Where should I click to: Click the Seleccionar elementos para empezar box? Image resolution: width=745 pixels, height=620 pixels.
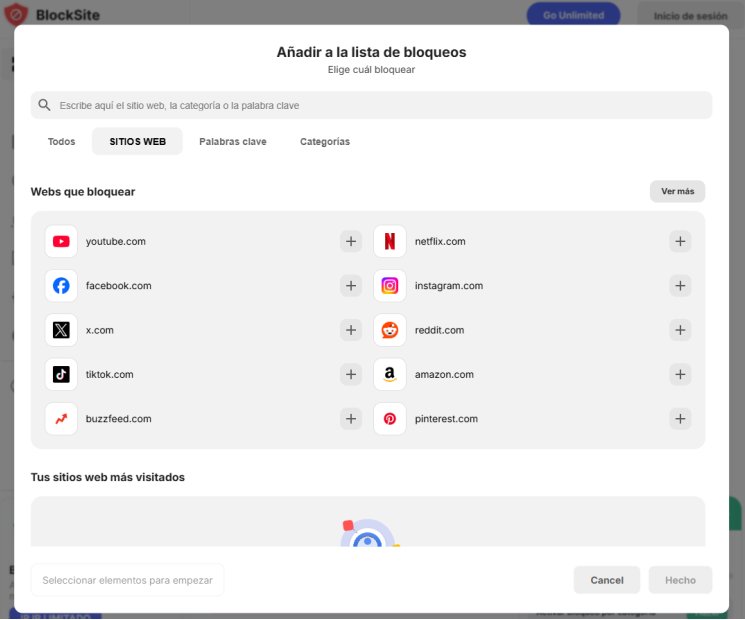click(x=127, y=580)
